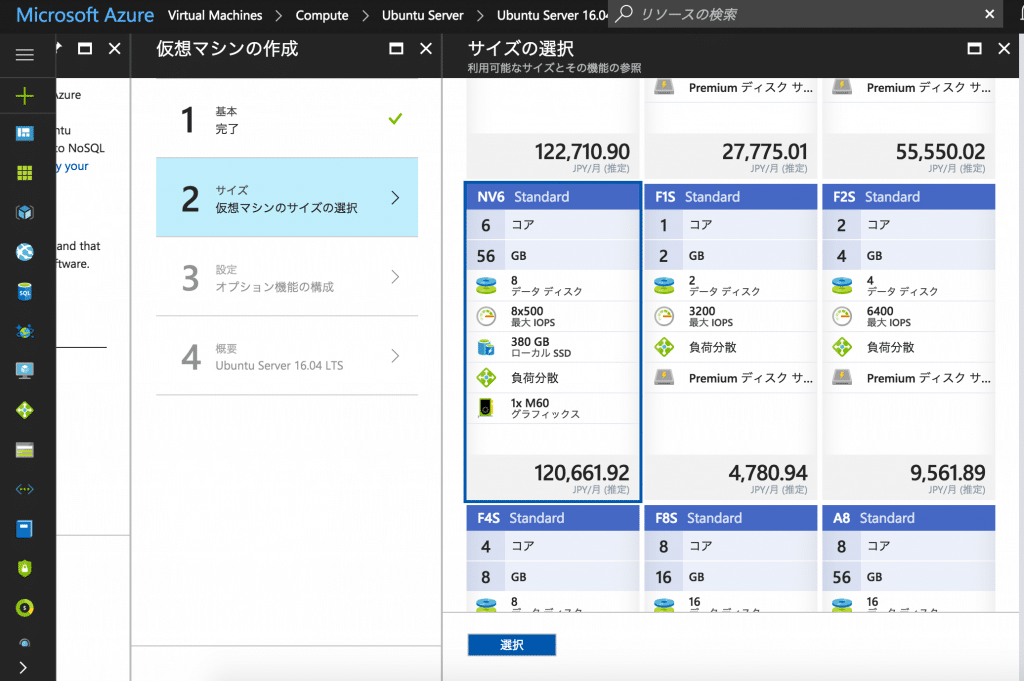Open SQL databases icon in the sidebar
The image size is (1024, 681).
24,292
